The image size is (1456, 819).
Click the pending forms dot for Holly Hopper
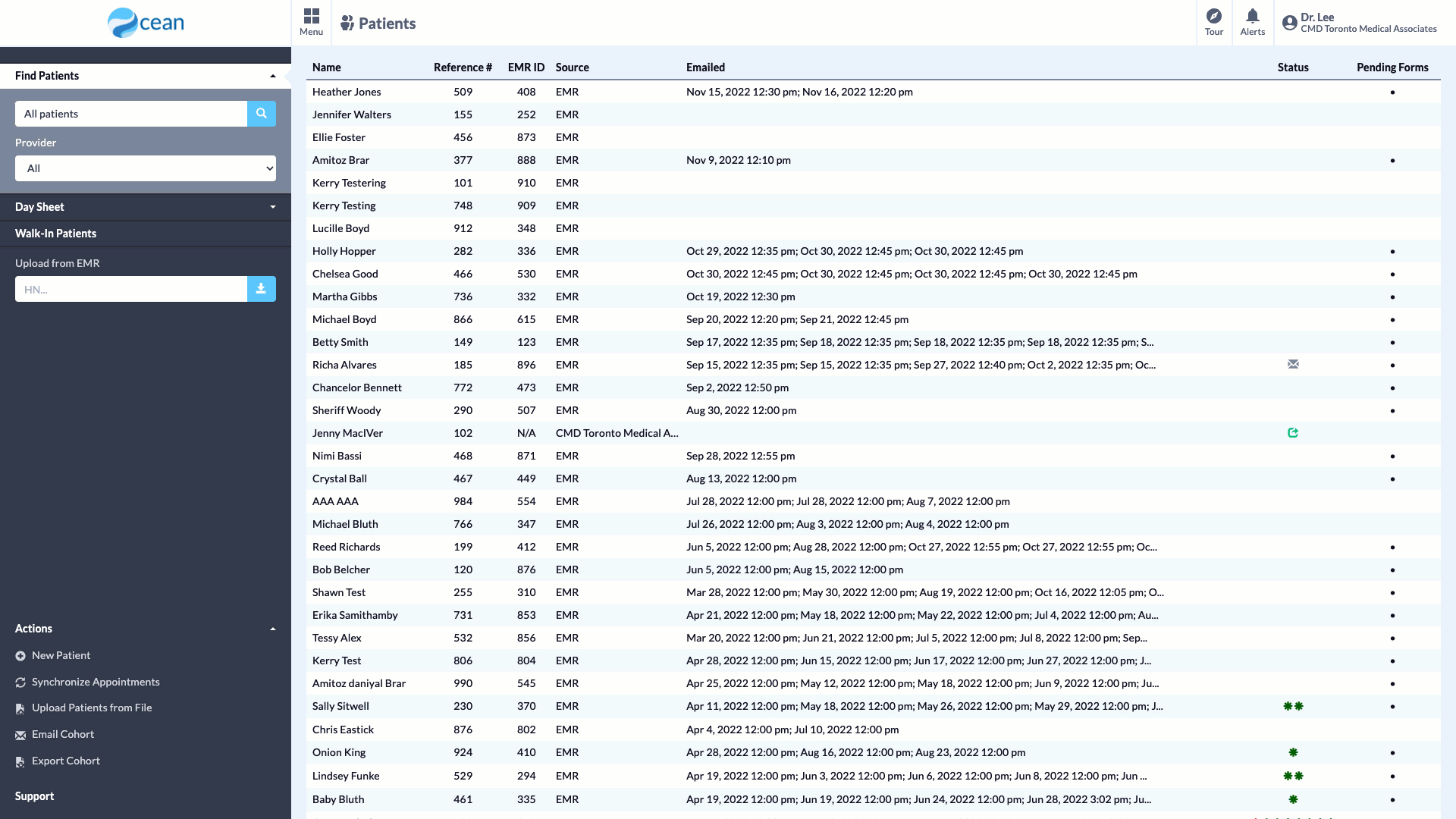(1392, 251)
